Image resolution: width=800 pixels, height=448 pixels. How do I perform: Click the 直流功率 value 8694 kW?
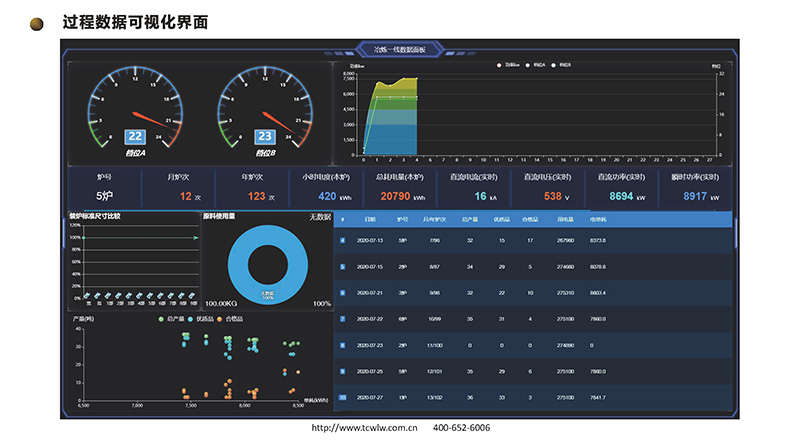tap(627, 196)
